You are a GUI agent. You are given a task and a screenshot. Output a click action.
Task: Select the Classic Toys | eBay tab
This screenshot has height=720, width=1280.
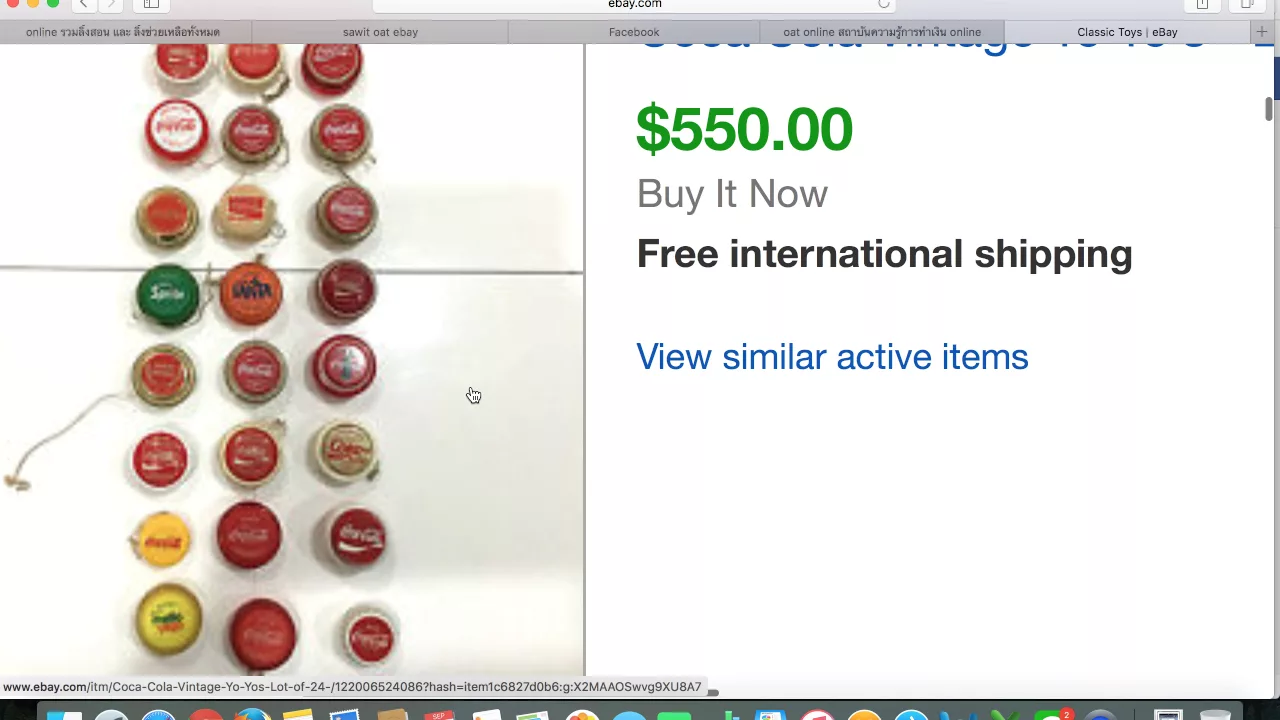click(1127, 32)
